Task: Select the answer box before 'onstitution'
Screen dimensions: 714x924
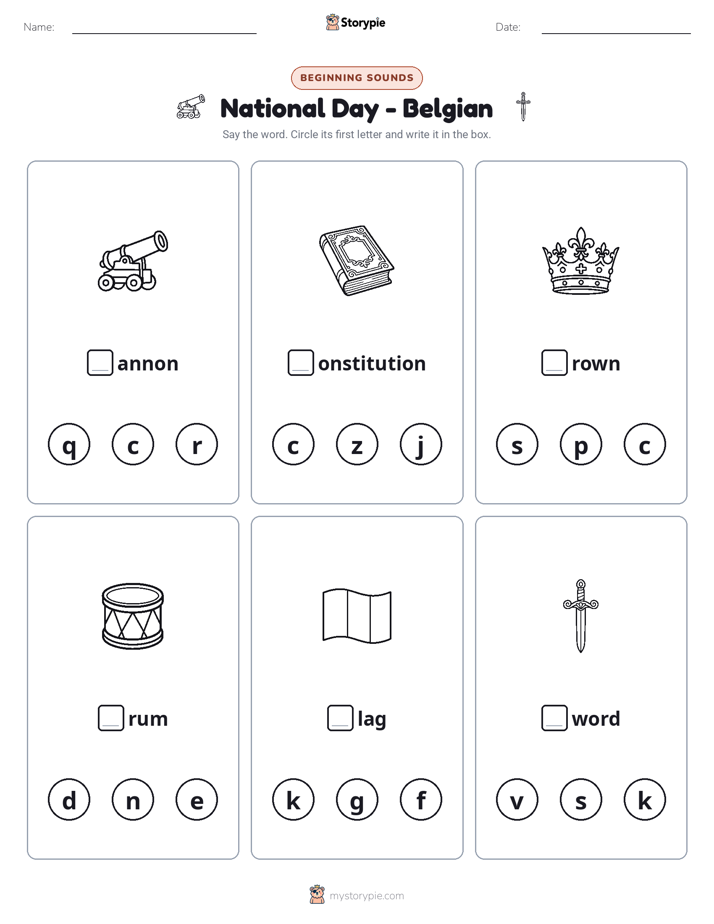Action: 300,362
